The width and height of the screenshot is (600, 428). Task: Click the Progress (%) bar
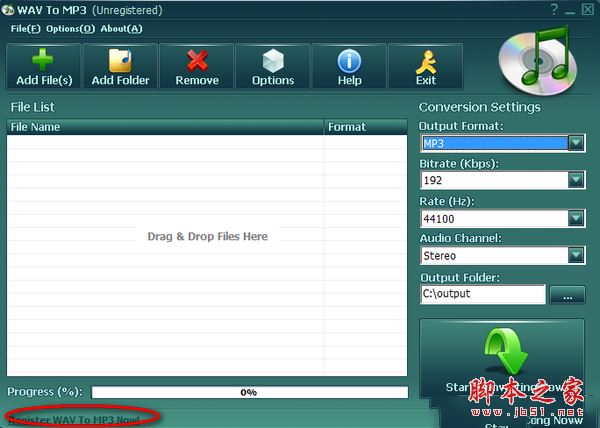click(250, 392)
